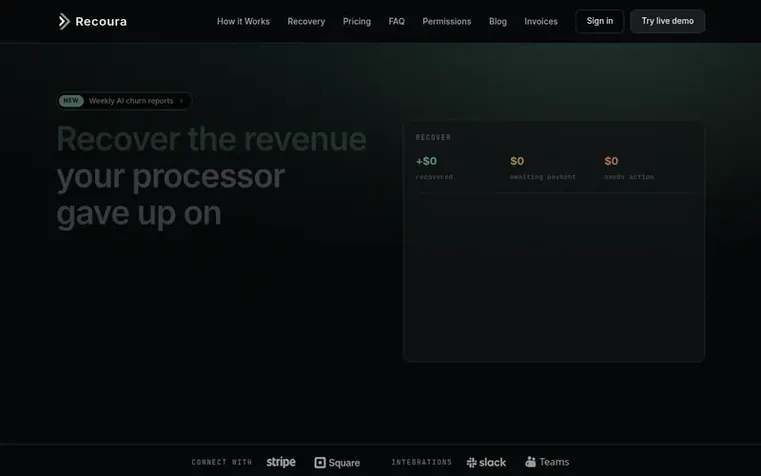This screenshot has height=476, width=761.
Task: Click the INTEGRATIONS label
Action: click(x=421, y=462)
